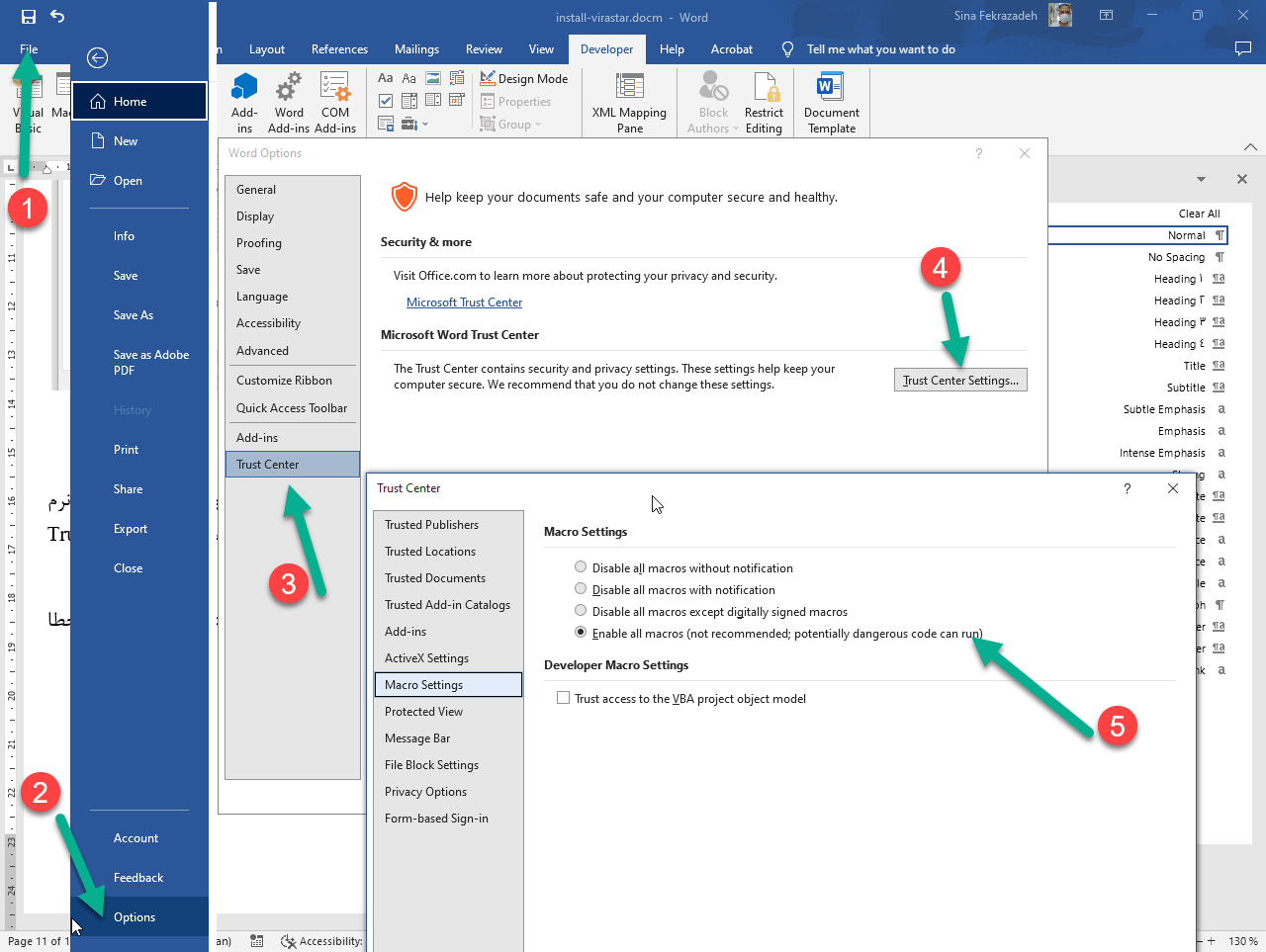Click the Word Add-ins icon
The height and width of the screenshot is (952, 1266).
point(289,102)
